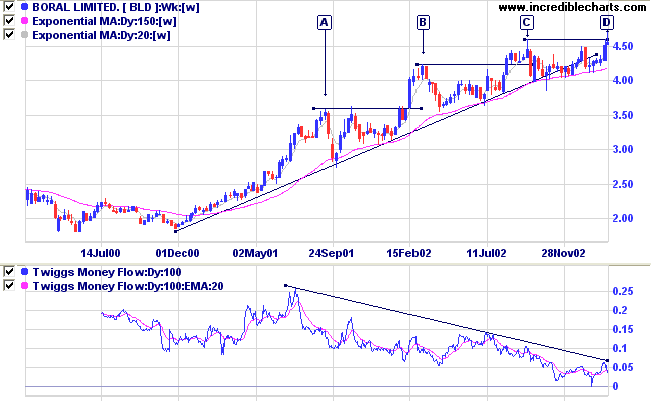Viewport: 651px width, 406px height.
Task: Toggle the Twiggs Money Flow EMA:20 checkbox
Action: tap(9, 286)
